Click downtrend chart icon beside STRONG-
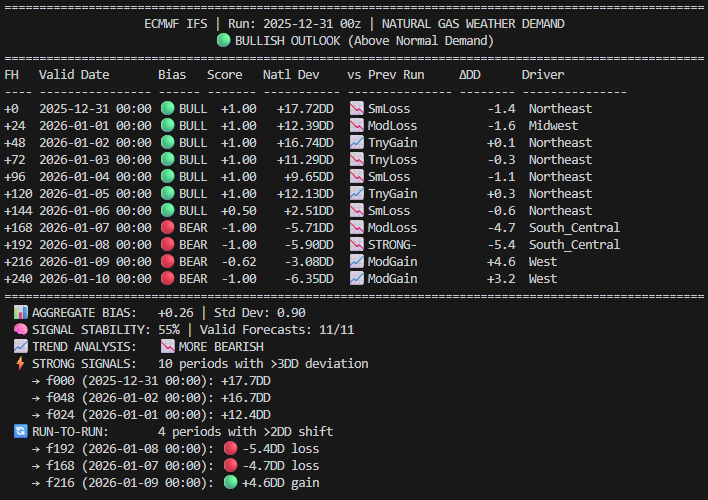 tap(357, 244)
